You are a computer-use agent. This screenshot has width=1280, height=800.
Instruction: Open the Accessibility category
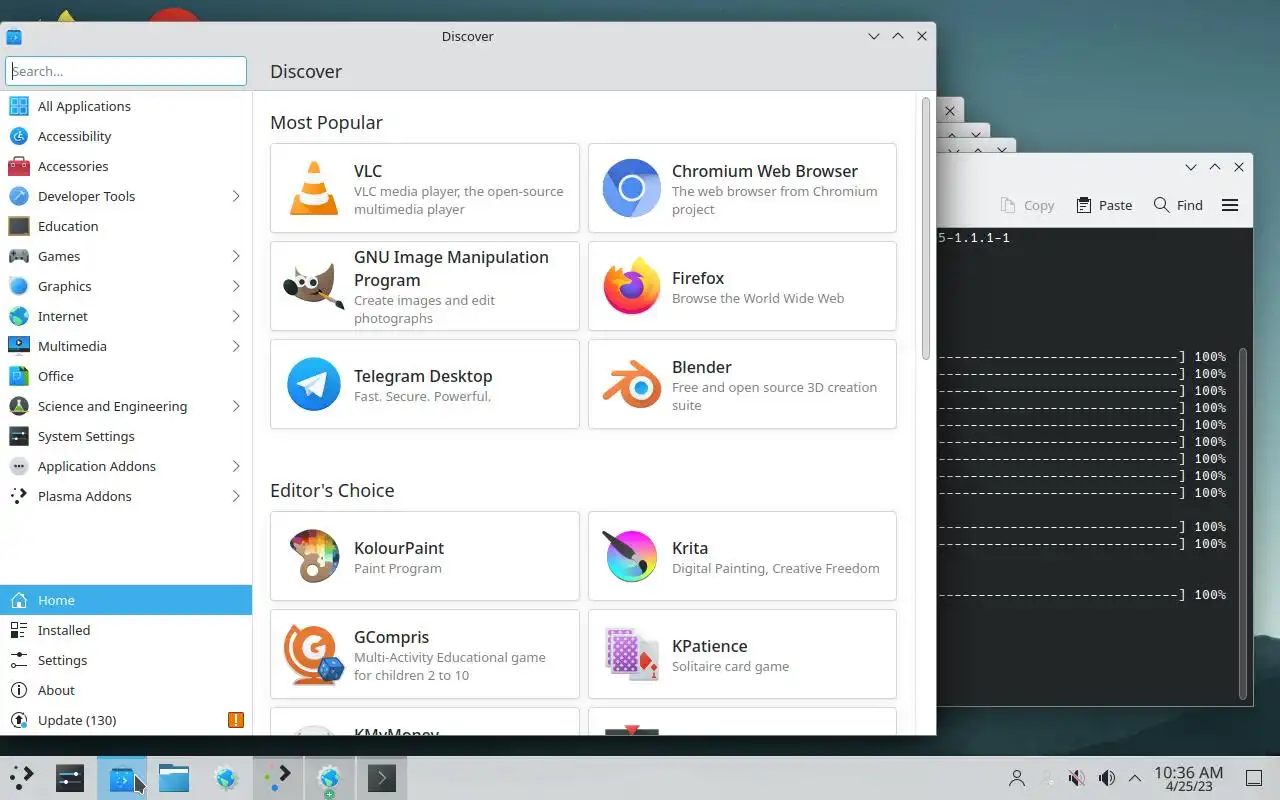click(x=126, y=136)
